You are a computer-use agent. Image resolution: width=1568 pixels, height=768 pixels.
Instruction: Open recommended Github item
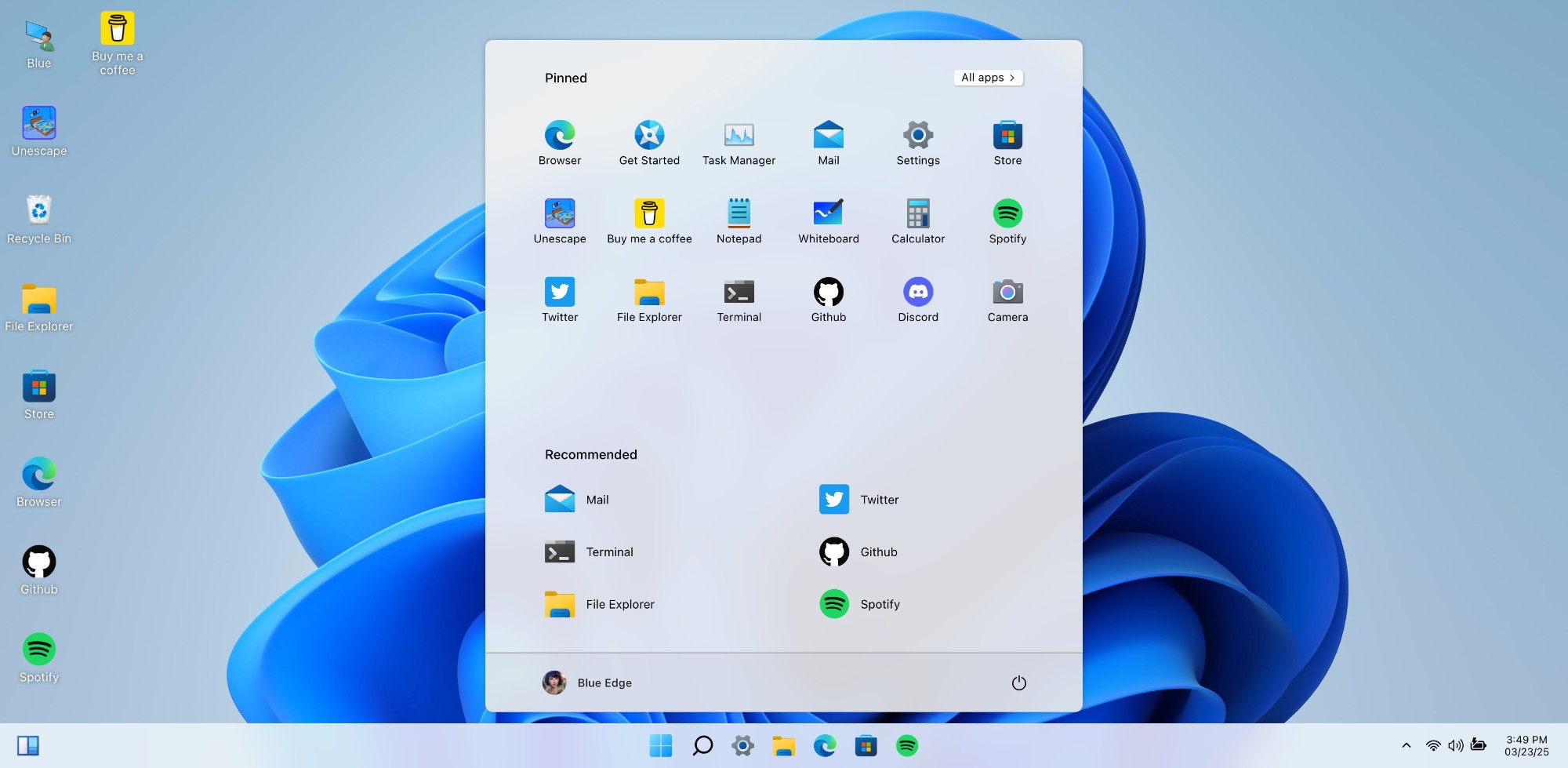click(x=858, y=552)
